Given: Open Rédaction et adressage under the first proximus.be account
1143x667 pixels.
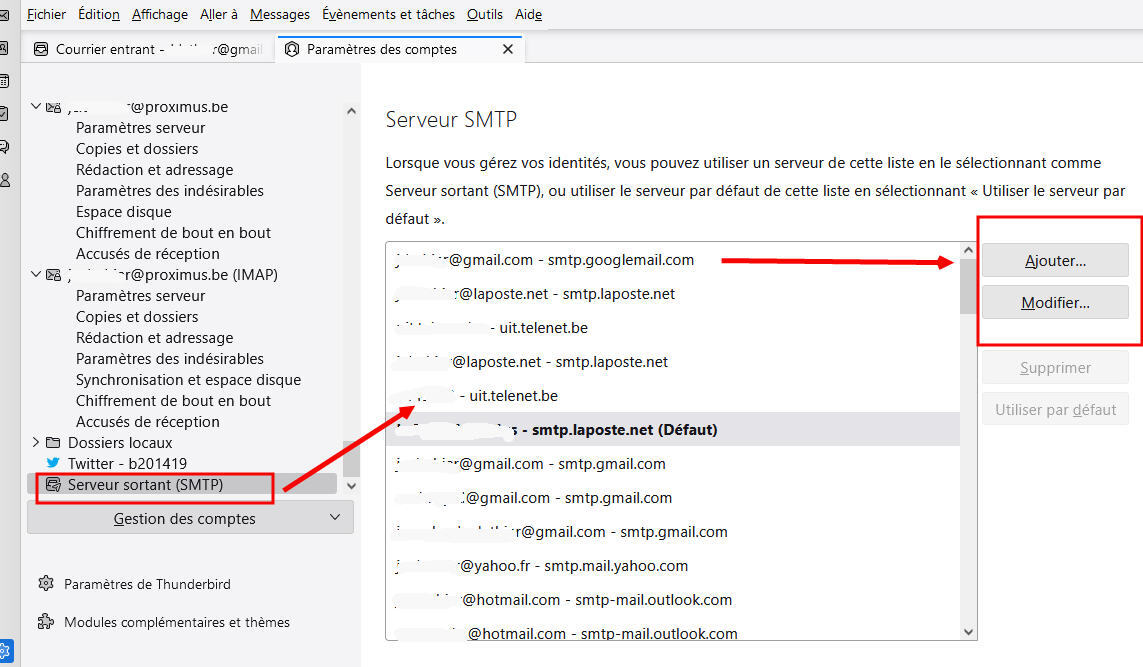Looking at the screenshot, I should 155,170.
